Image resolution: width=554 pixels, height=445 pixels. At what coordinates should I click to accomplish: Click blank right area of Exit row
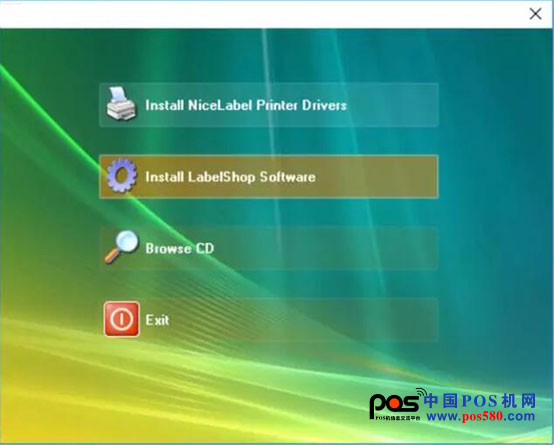coord(304,320)
